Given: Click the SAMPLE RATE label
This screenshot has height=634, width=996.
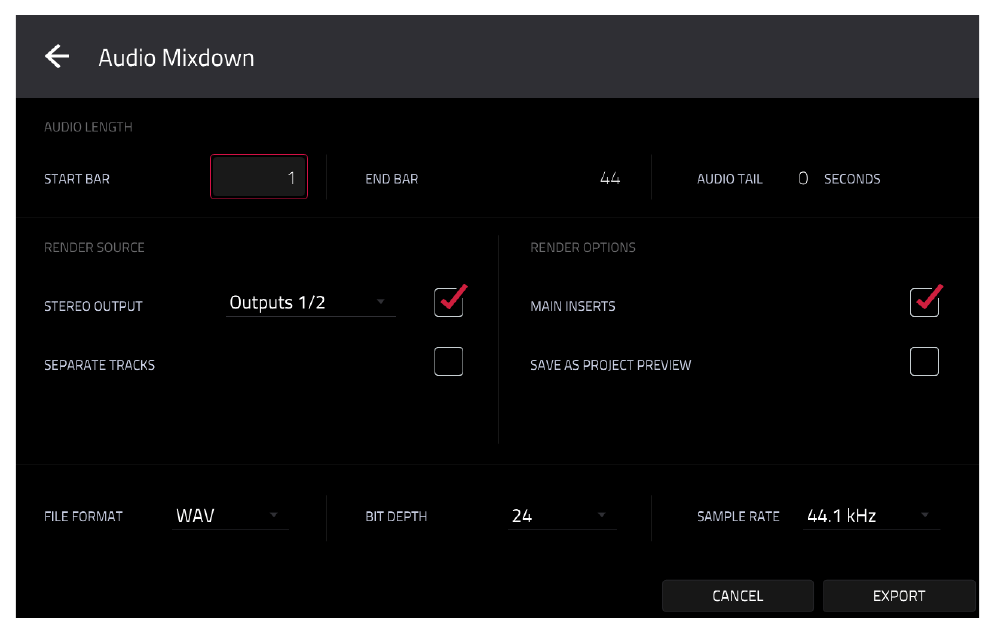Looking at the screenshot, I should click(738, 516).
